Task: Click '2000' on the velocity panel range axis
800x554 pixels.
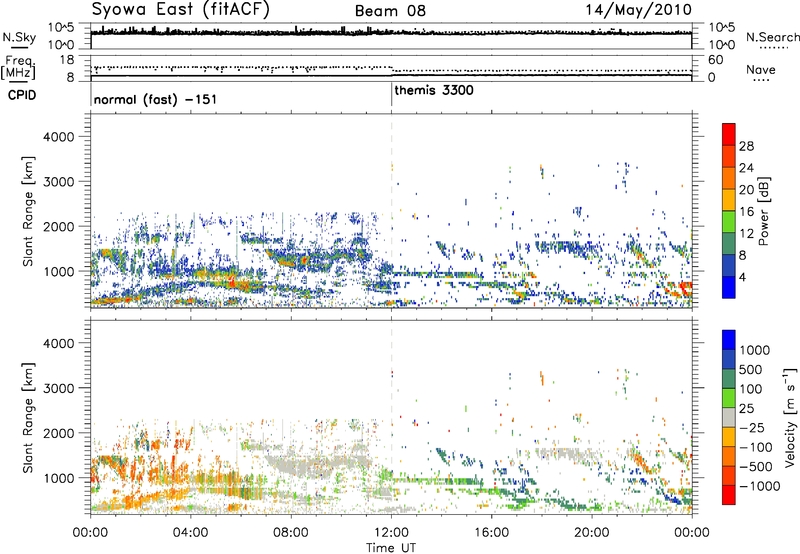Action: 59,433
